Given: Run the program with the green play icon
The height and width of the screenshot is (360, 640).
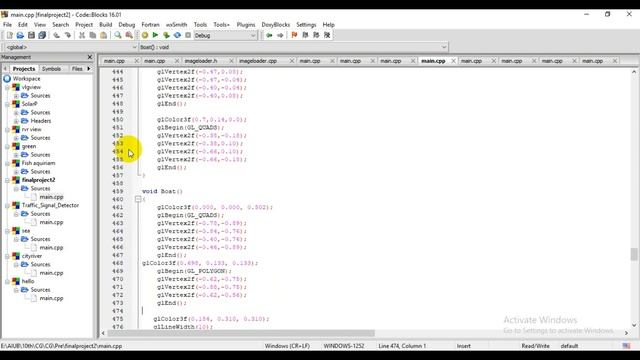Looking at the screenshot, I should (x=156, y=36).
